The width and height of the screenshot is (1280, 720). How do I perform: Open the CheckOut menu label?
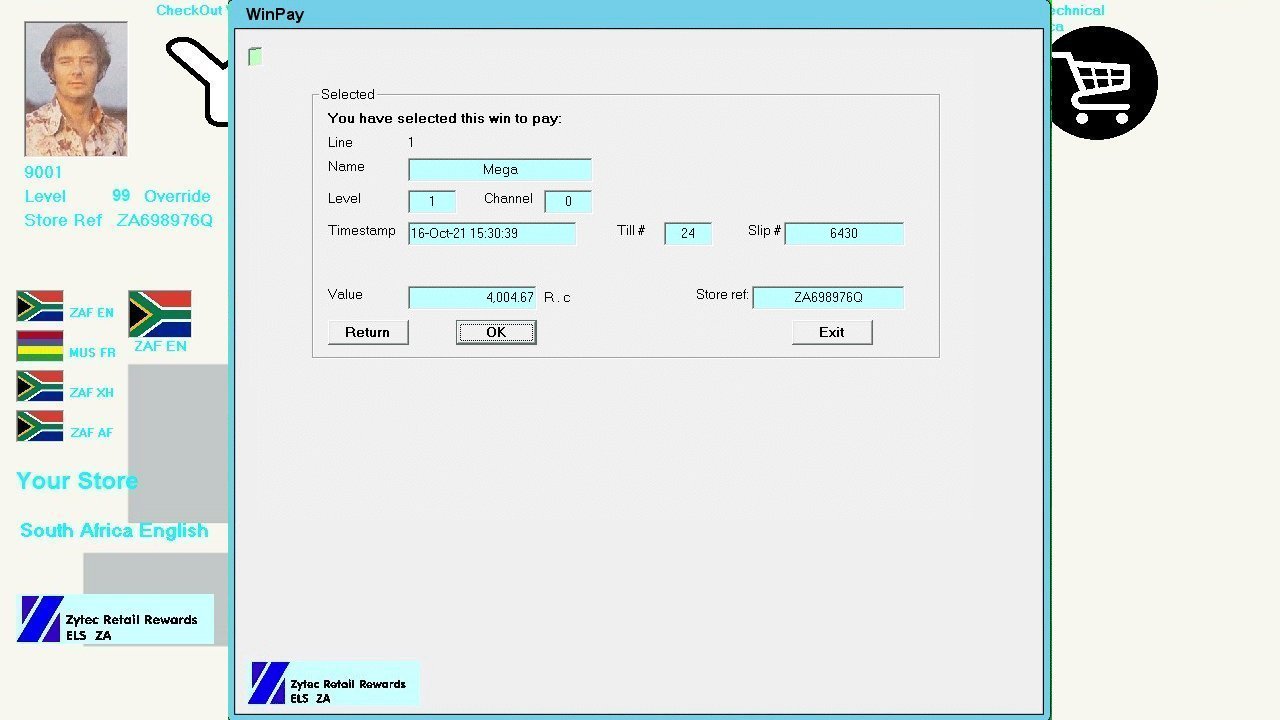coord(189,10)
